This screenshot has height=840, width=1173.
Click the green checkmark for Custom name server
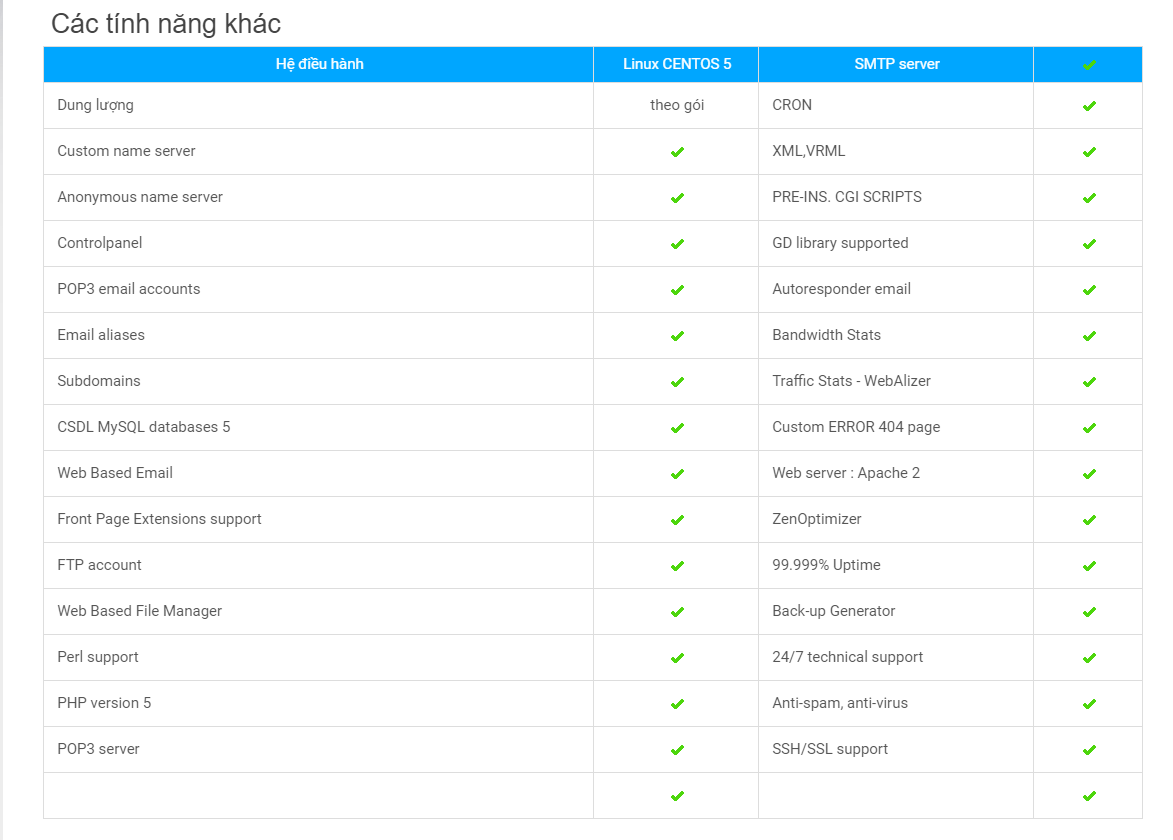tap(677, 152)
